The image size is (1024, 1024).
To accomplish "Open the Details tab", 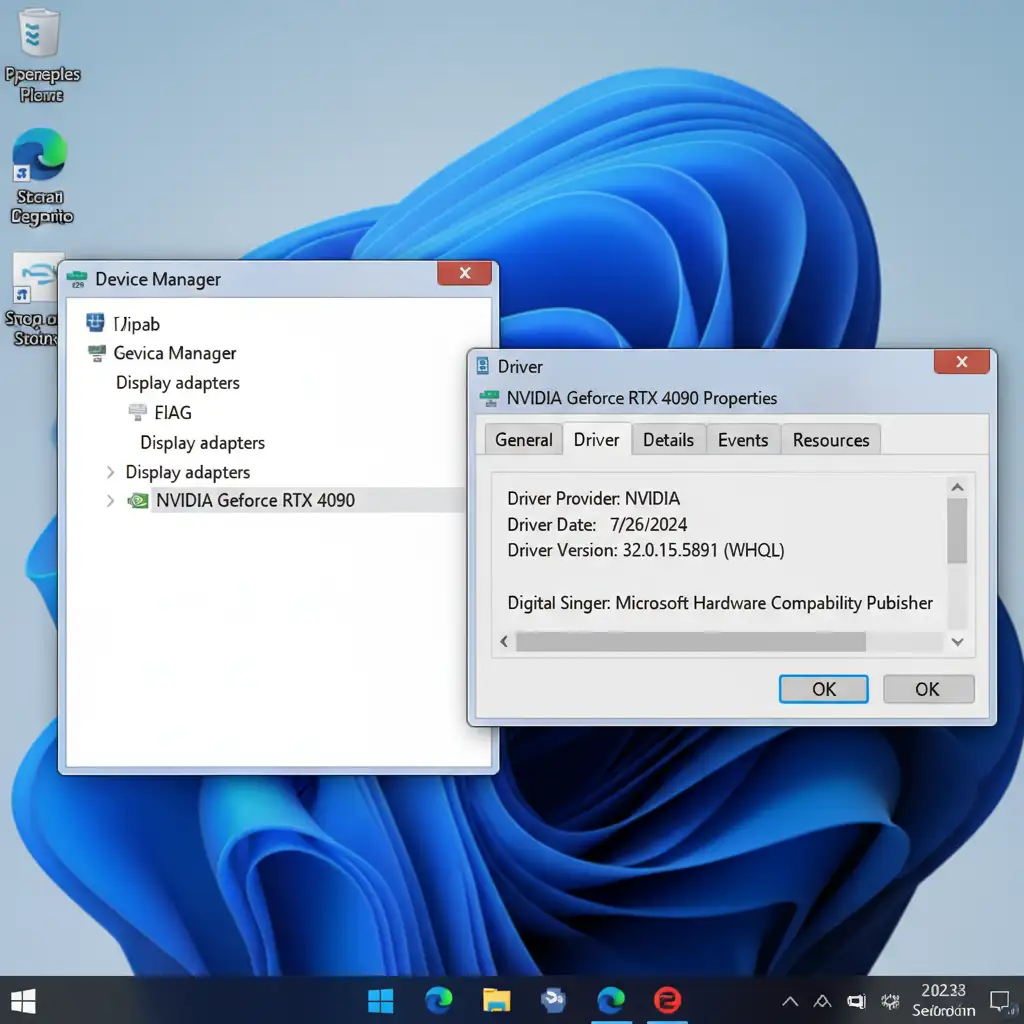I will (668, 440).
